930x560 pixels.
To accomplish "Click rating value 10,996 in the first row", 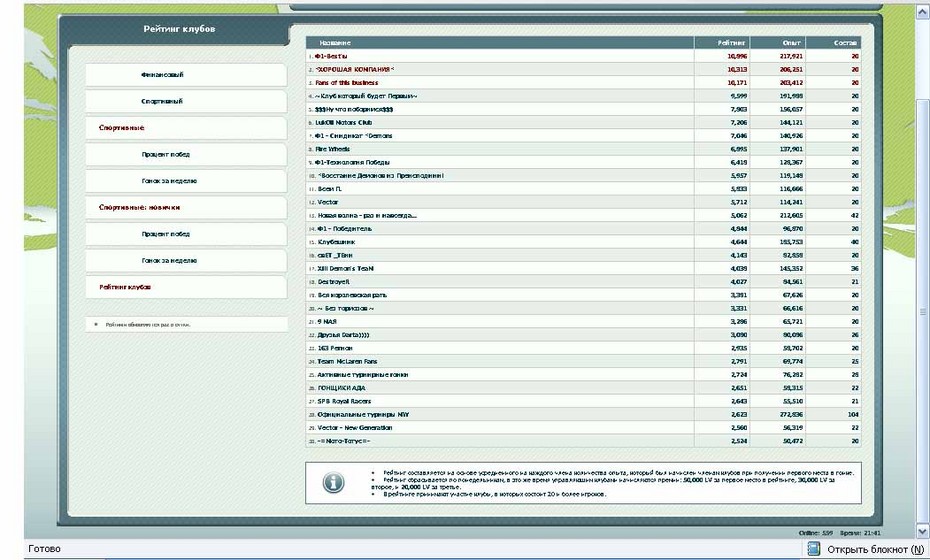I will pos(737,56).
